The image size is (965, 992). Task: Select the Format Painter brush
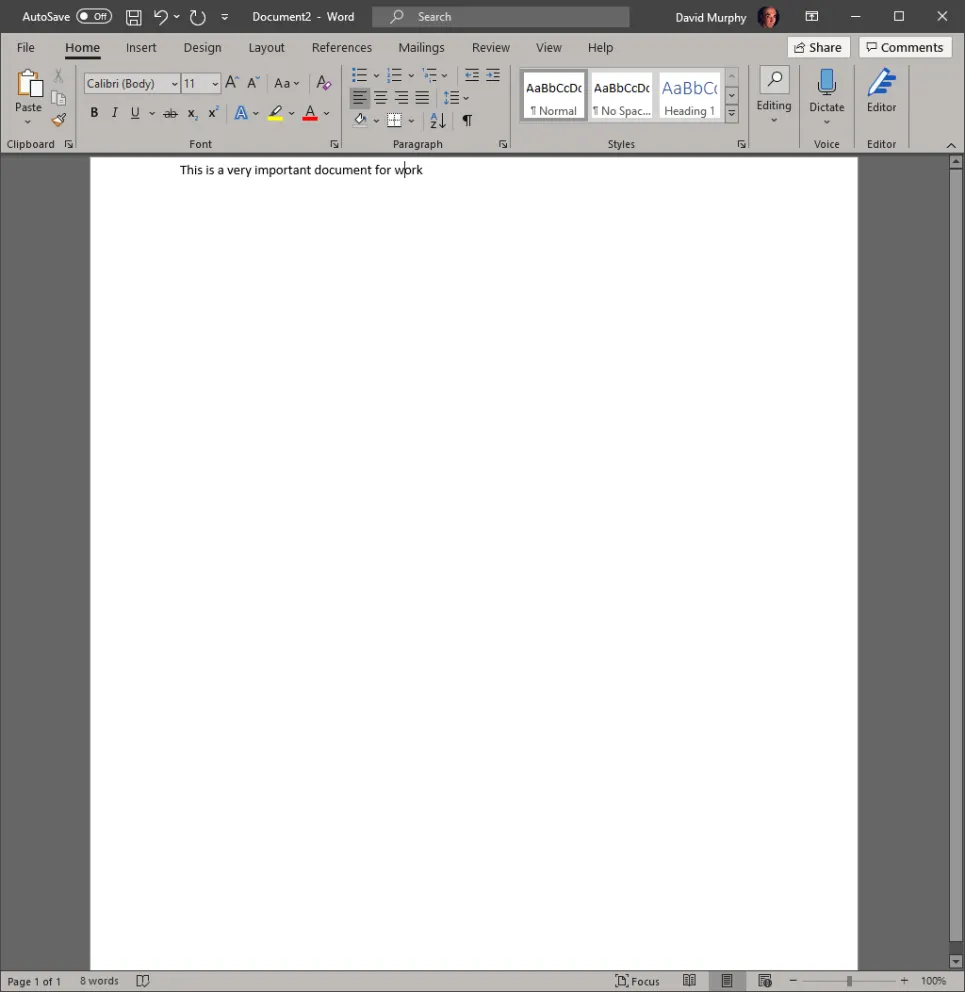59,120
